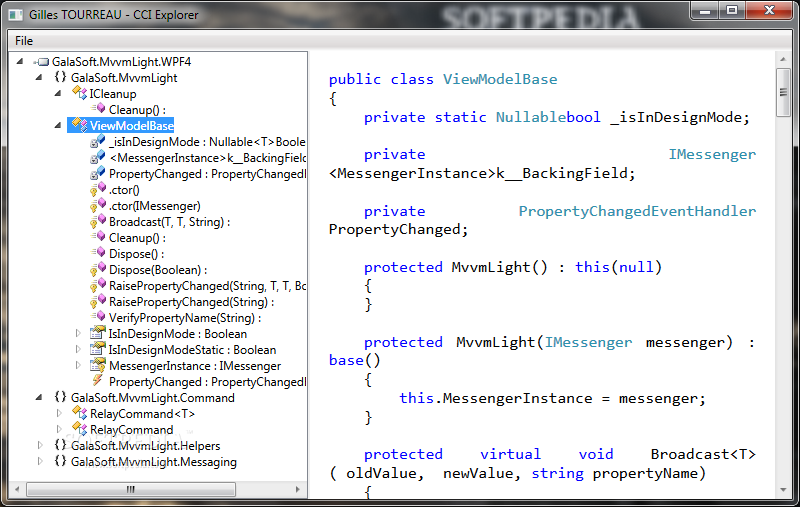Click the method icon beside RaisePropertyChanged(String, T, T
This screenshot has height=507, width=800.
pos(98,285)
